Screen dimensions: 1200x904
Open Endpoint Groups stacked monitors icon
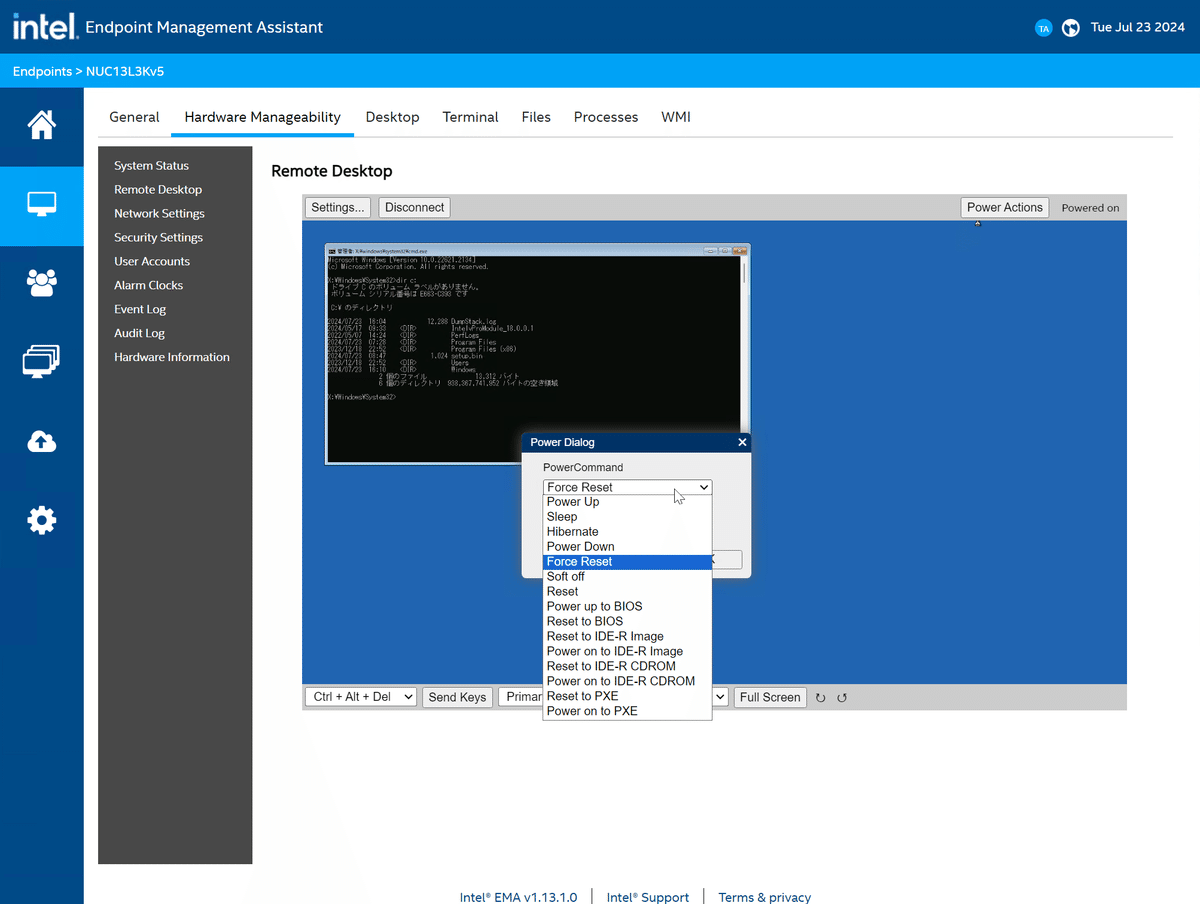(x=41, y=361)
